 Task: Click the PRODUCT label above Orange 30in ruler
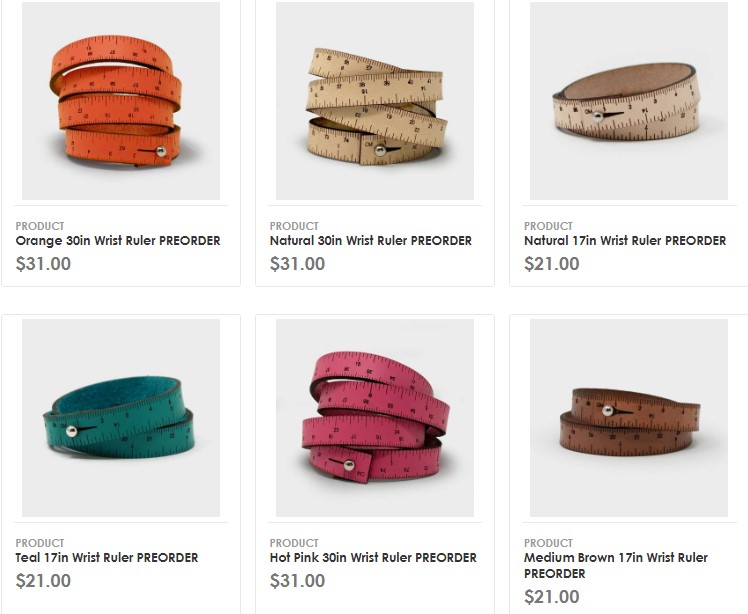tap(40, 226)
